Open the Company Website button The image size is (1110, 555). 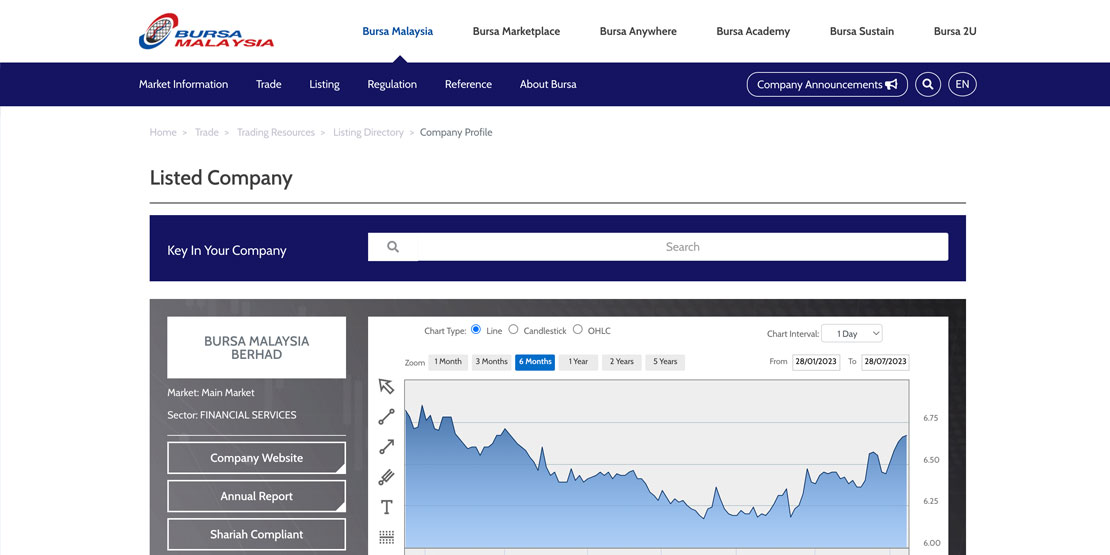click(256, 458)
